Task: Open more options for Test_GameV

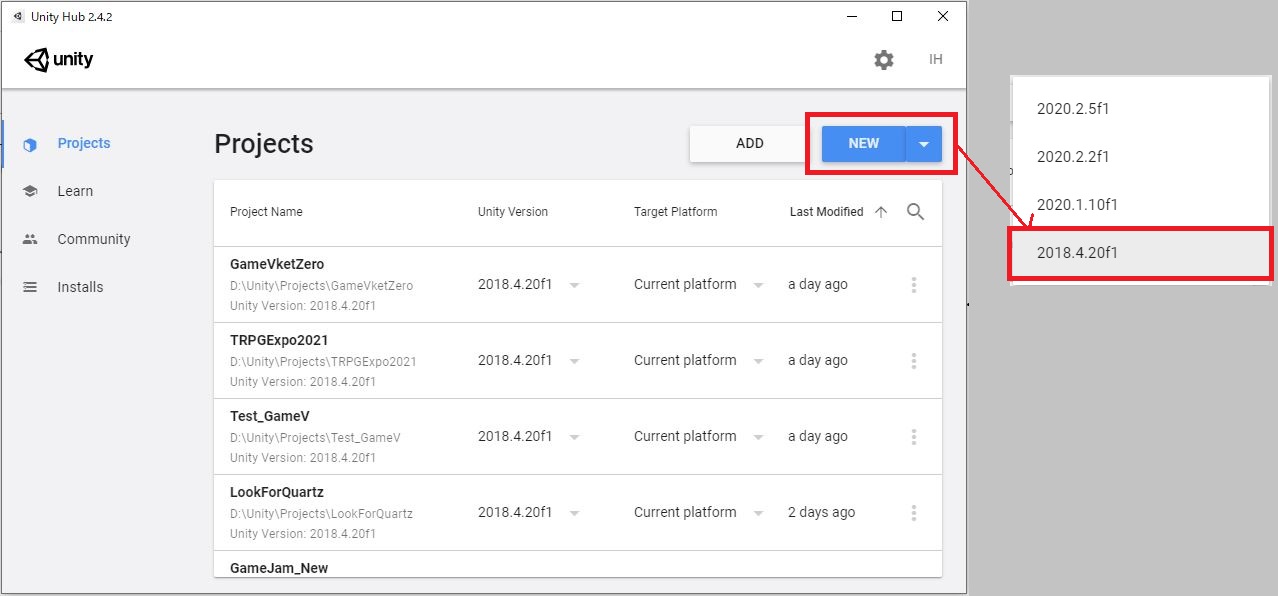Action: (914, 437)
